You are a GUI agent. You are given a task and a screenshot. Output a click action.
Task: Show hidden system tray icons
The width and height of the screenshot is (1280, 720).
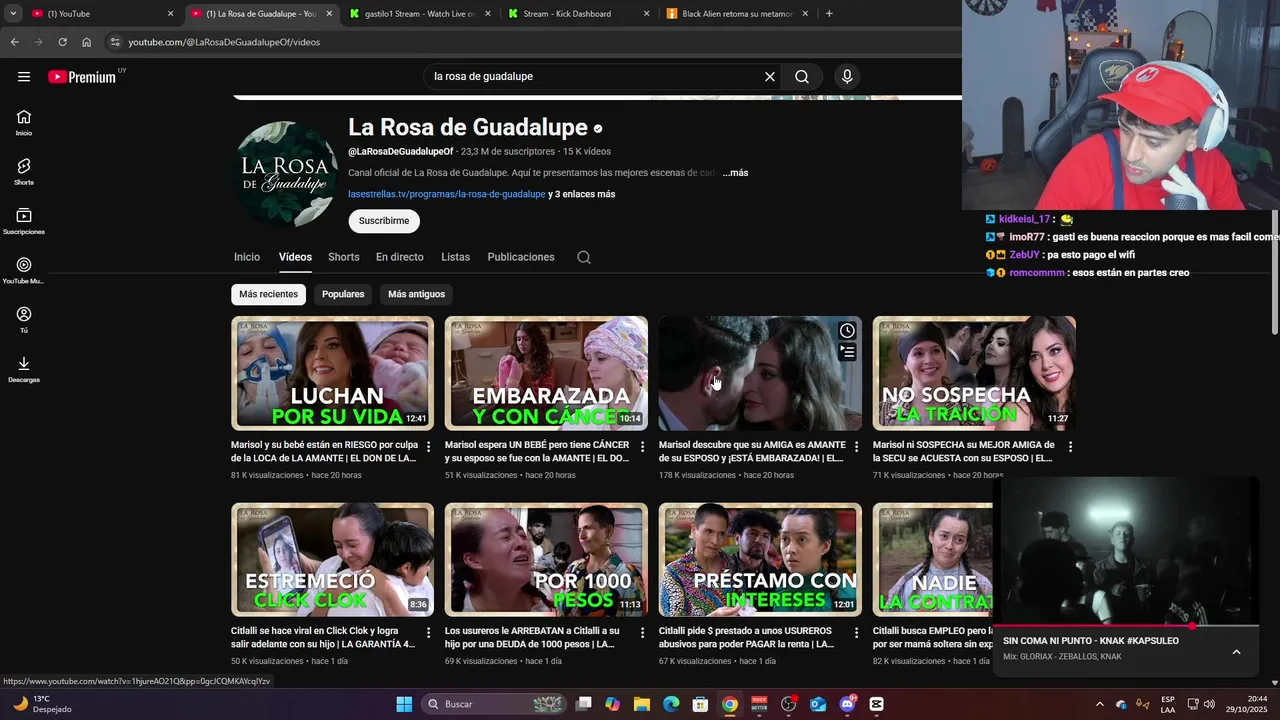(1100, 704)
